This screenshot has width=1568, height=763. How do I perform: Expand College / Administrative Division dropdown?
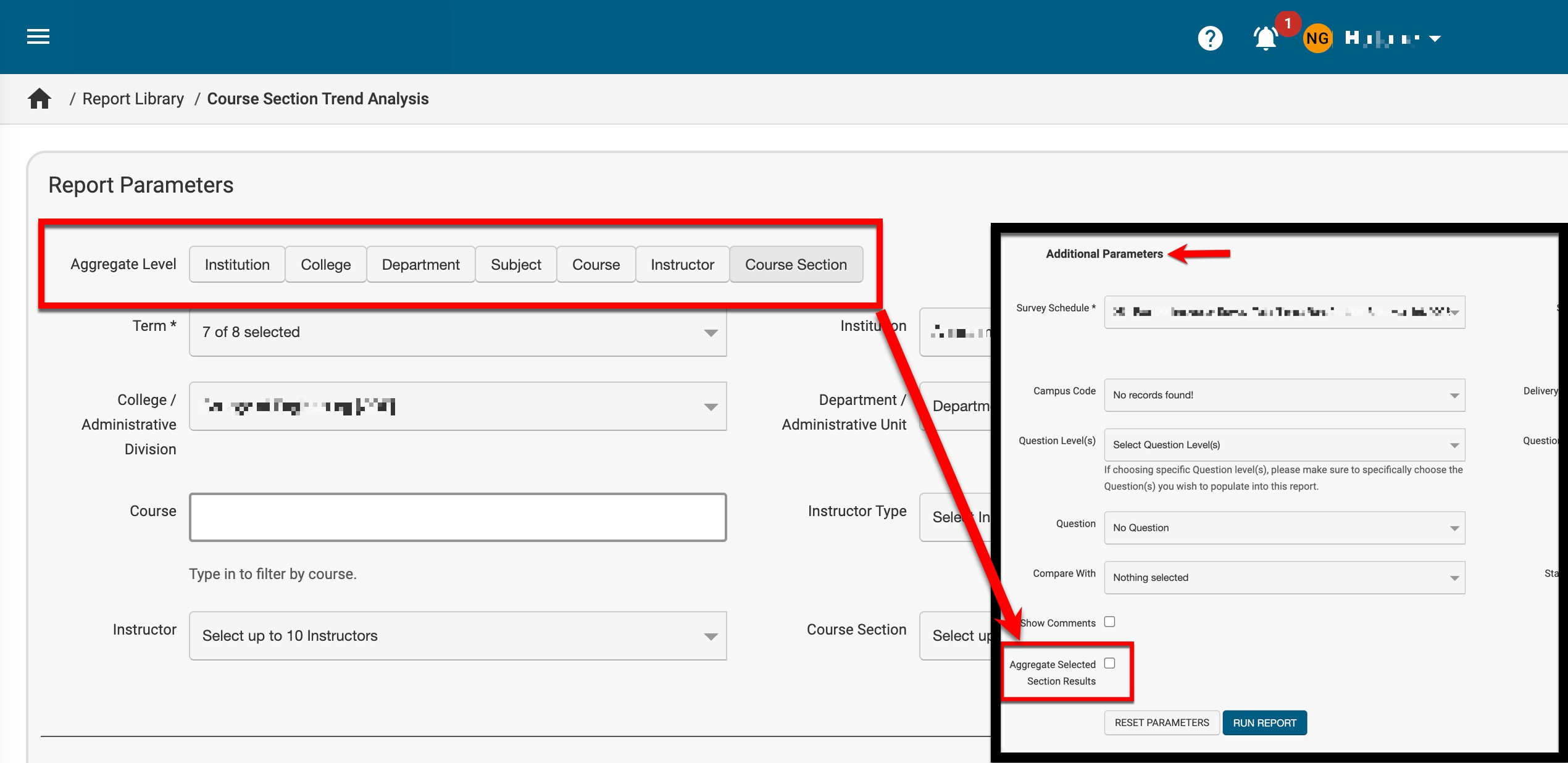tap(457, 406)
